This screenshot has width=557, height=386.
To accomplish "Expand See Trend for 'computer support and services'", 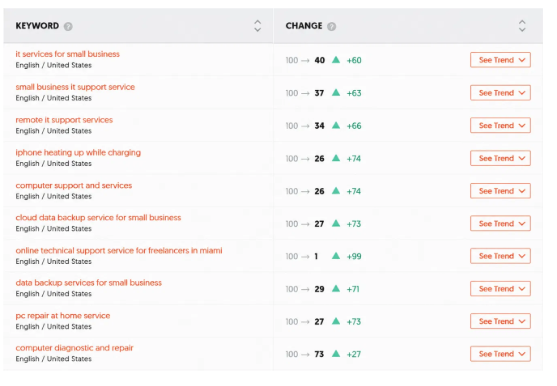I will point(500,191).
